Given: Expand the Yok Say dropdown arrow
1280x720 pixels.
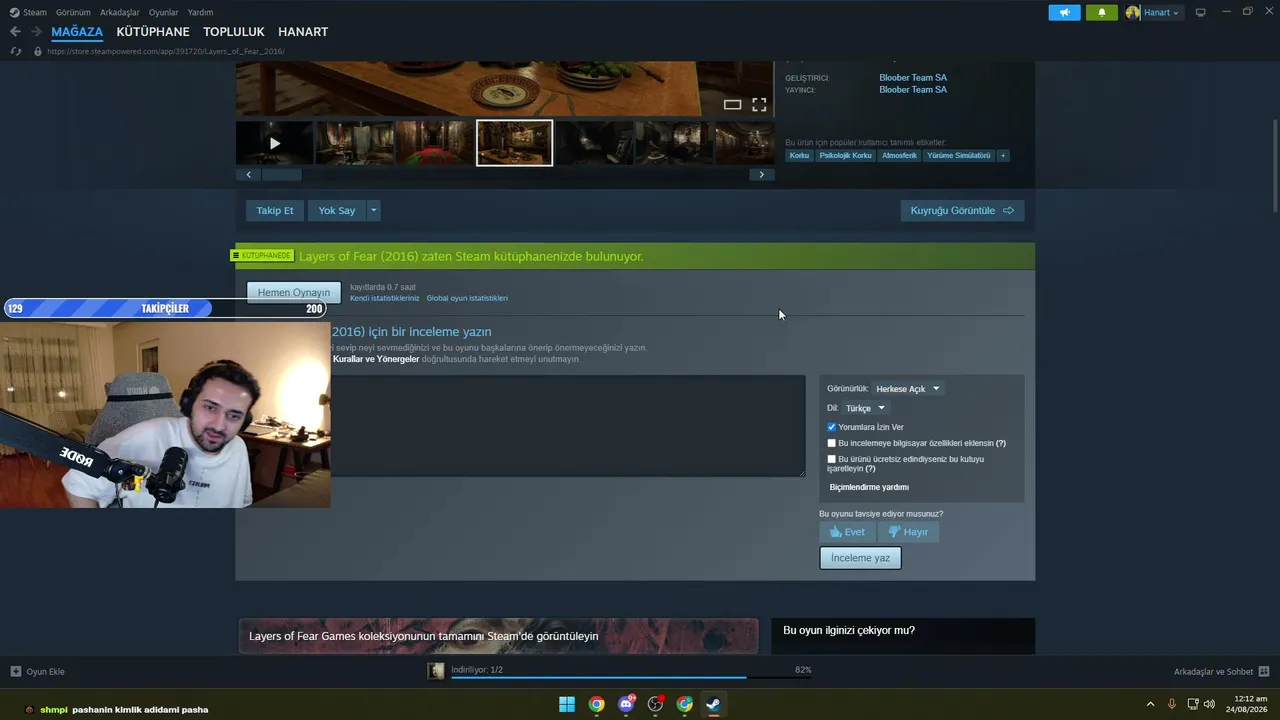Looking at the screenshot, I should [x=374, y=210].
